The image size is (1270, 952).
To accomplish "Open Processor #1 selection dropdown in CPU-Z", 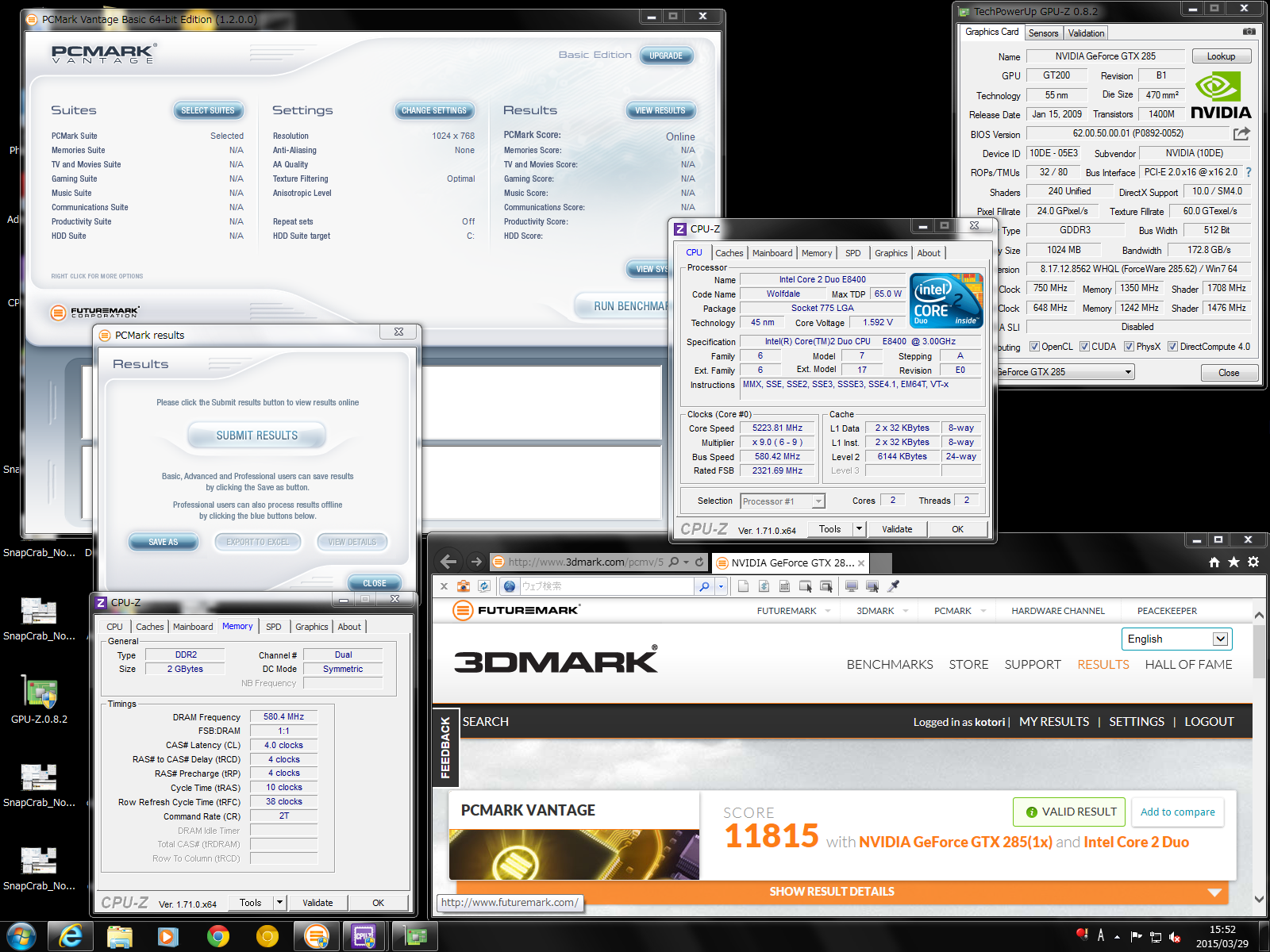I will pyautogui.click(x=818, y=501).
